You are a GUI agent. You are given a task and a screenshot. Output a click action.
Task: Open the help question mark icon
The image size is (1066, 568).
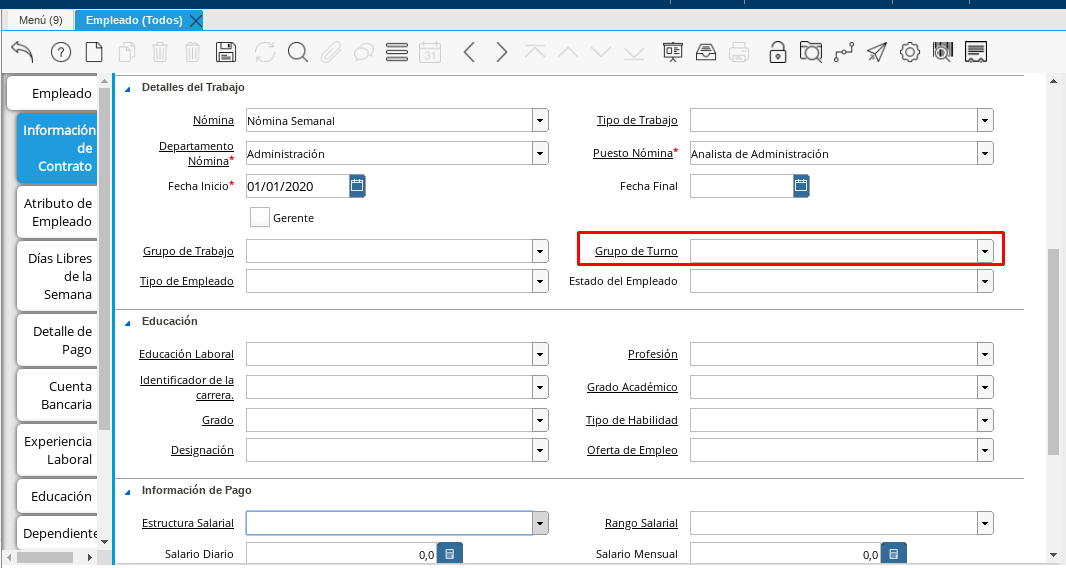[x=61, y=52]
